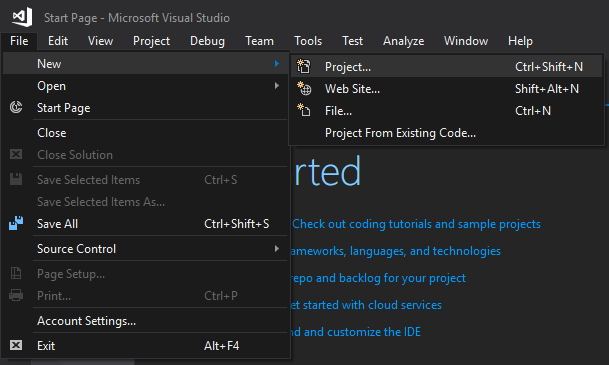Select Page Setup menu entry
This screenshot has width=609, height=365.
(146, 274)
